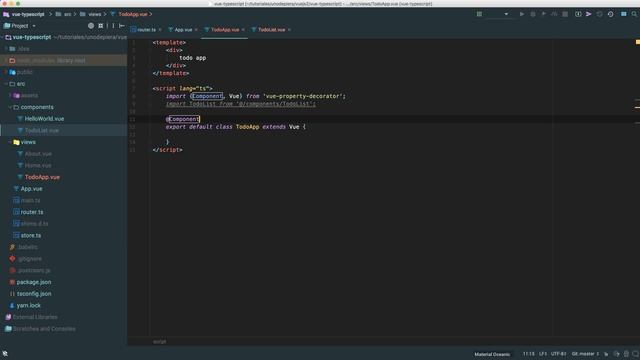
Task: Switch to the TodoList.vue tab
Action: [271, 30]
